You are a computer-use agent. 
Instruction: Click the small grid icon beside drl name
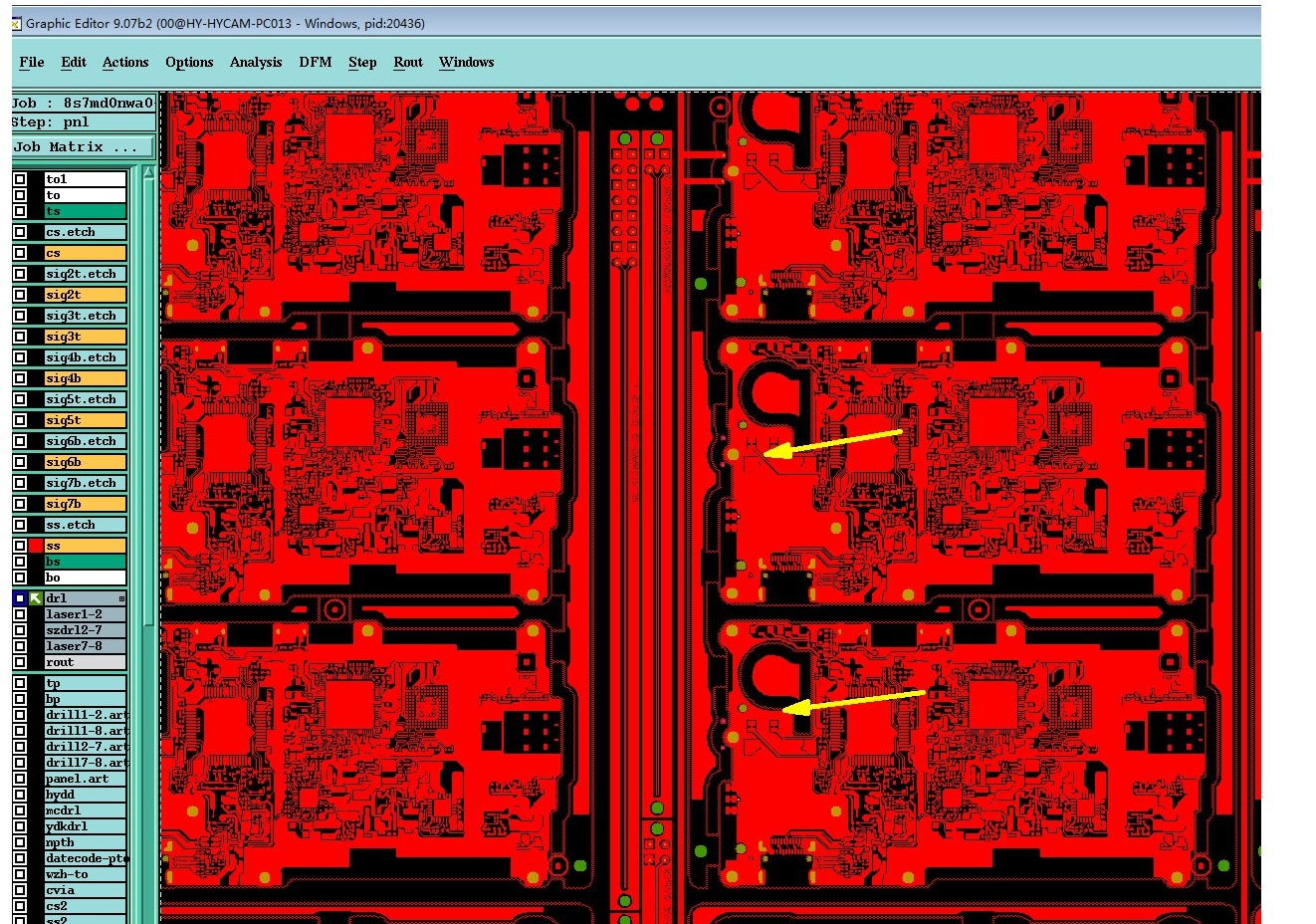[x=122, y=598]
